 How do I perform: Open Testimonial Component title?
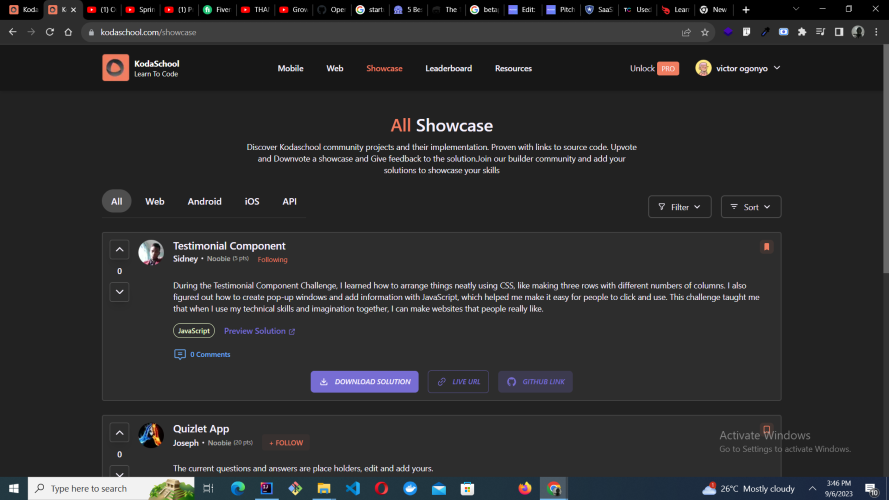click(x=229, y=245)
